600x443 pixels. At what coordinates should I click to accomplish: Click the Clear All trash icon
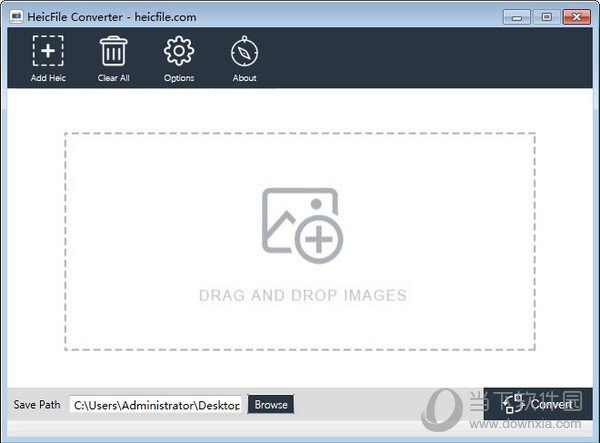[113, 51]
